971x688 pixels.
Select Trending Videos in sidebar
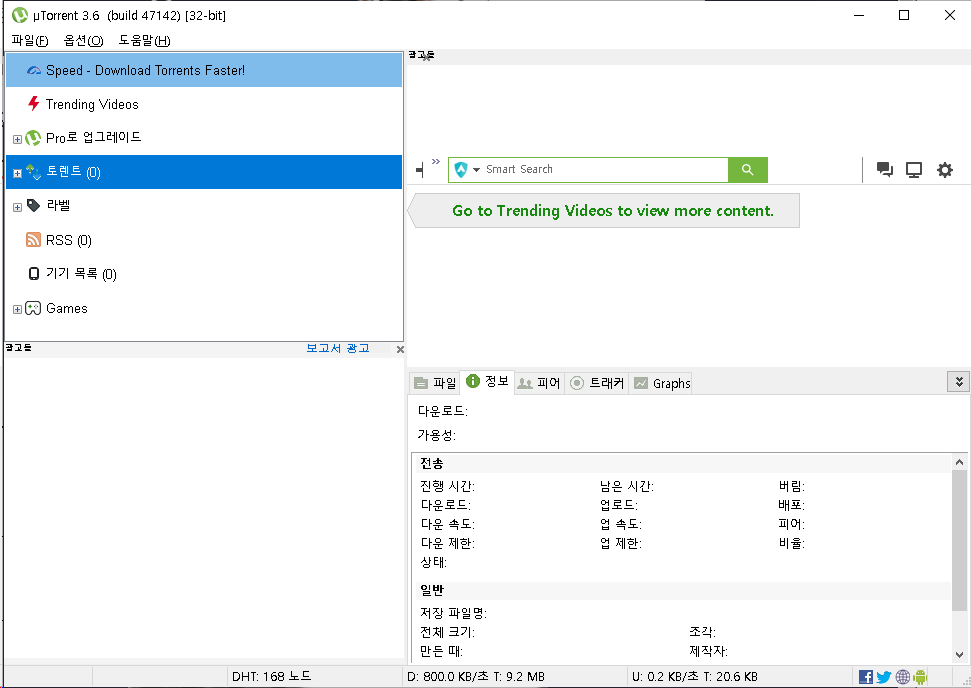pyautogui.click(x=92, y=104)
